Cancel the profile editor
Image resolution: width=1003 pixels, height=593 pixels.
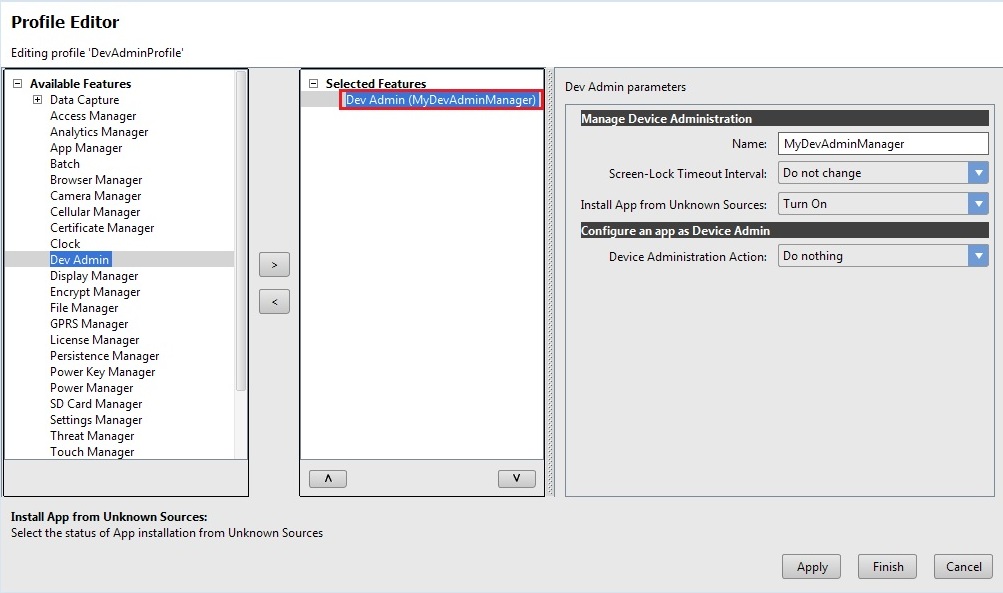click(963, 567)
